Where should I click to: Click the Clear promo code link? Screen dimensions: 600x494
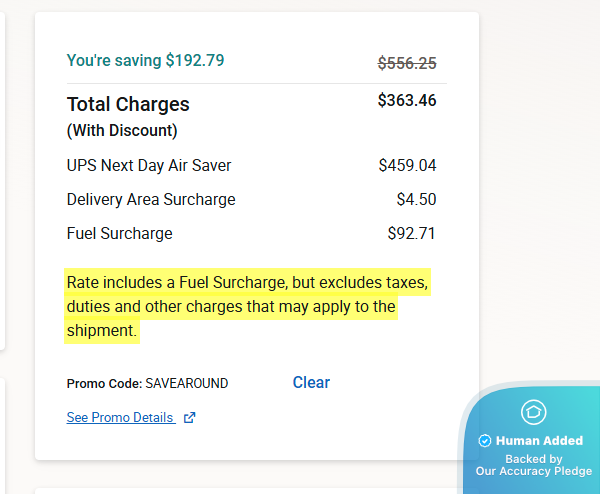click(311, 382)
